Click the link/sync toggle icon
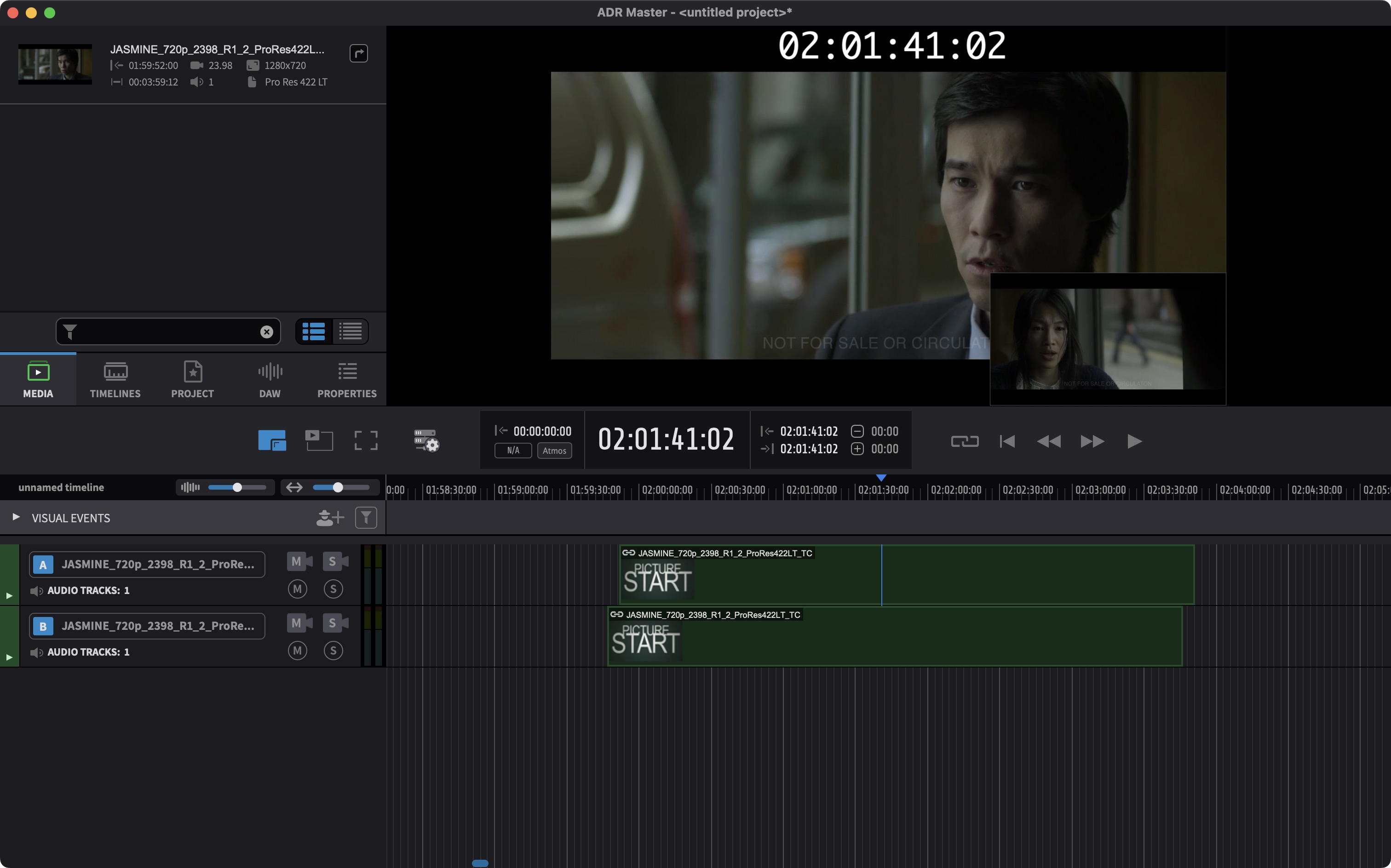Image resolution: width=1391 pixels, height=868 pixels. coord(964,441)
